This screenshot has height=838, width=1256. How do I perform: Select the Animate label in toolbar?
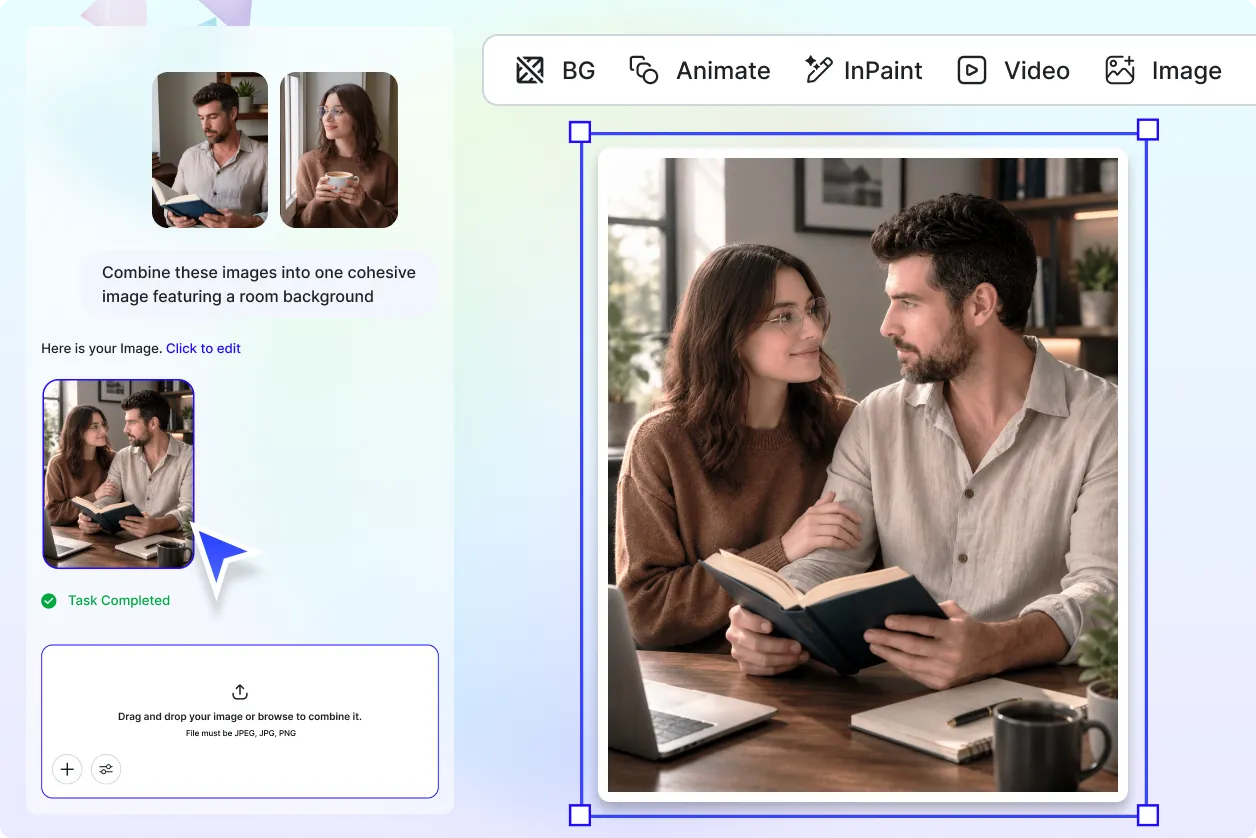click(723, 71)
